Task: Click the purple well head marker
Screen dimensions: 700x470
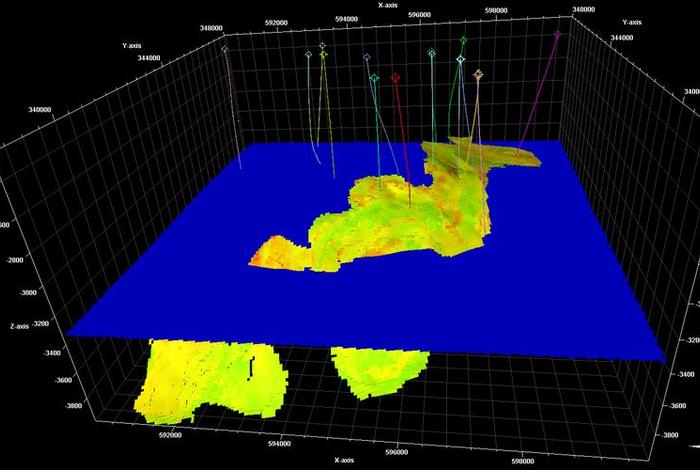Action: (367, 57)
